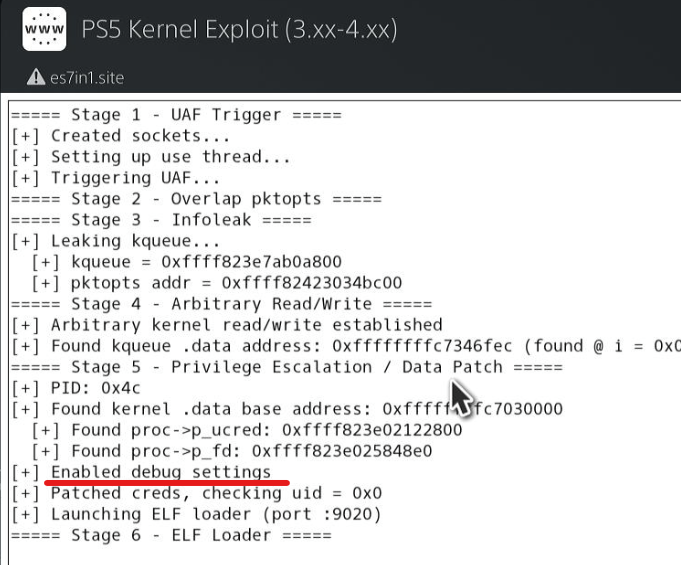Click the Stage 4 - Arbitrary Read/Write header
This screenshot has height=565, width=681.
coord(221,304)
